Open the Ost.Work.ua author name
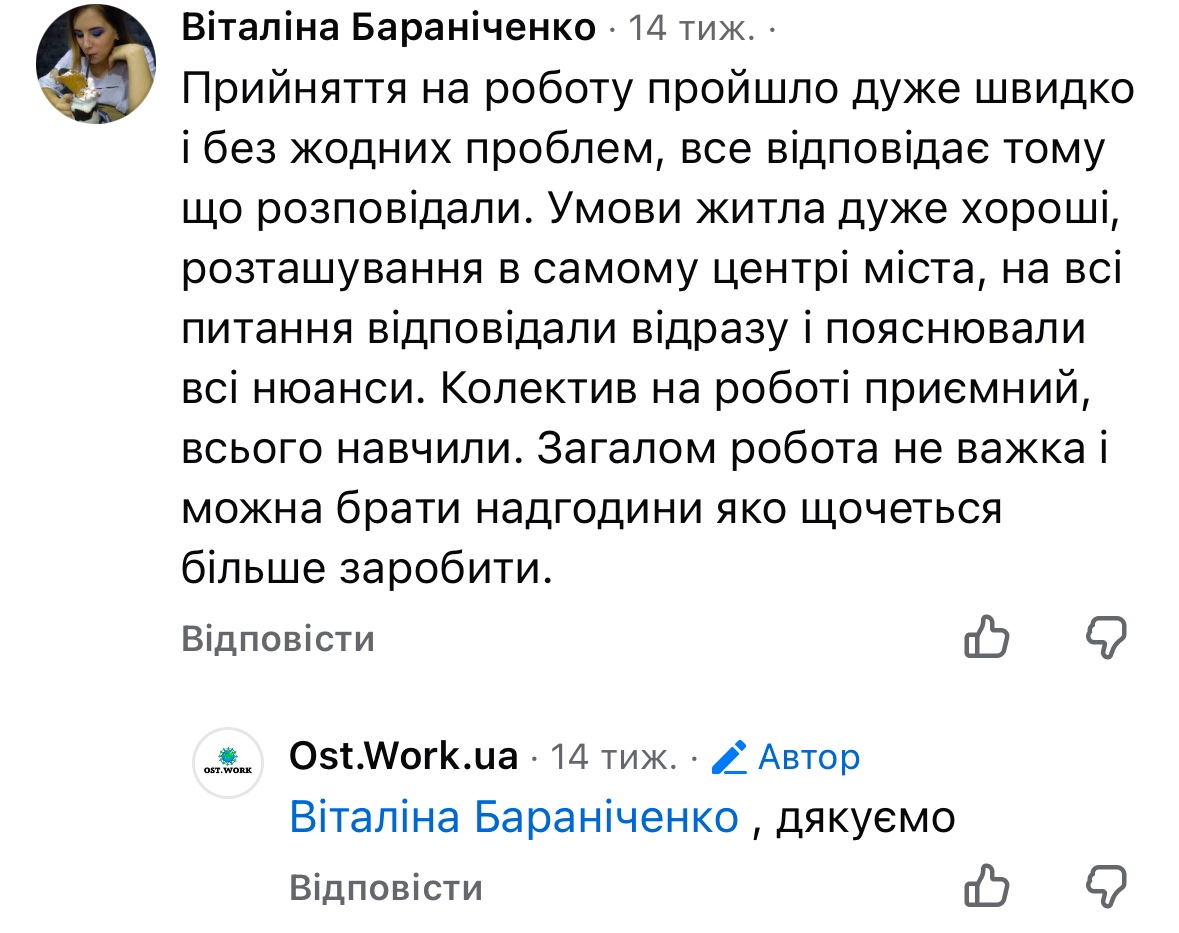Viewport: 1179px width, 933px height. pos(404,756)
